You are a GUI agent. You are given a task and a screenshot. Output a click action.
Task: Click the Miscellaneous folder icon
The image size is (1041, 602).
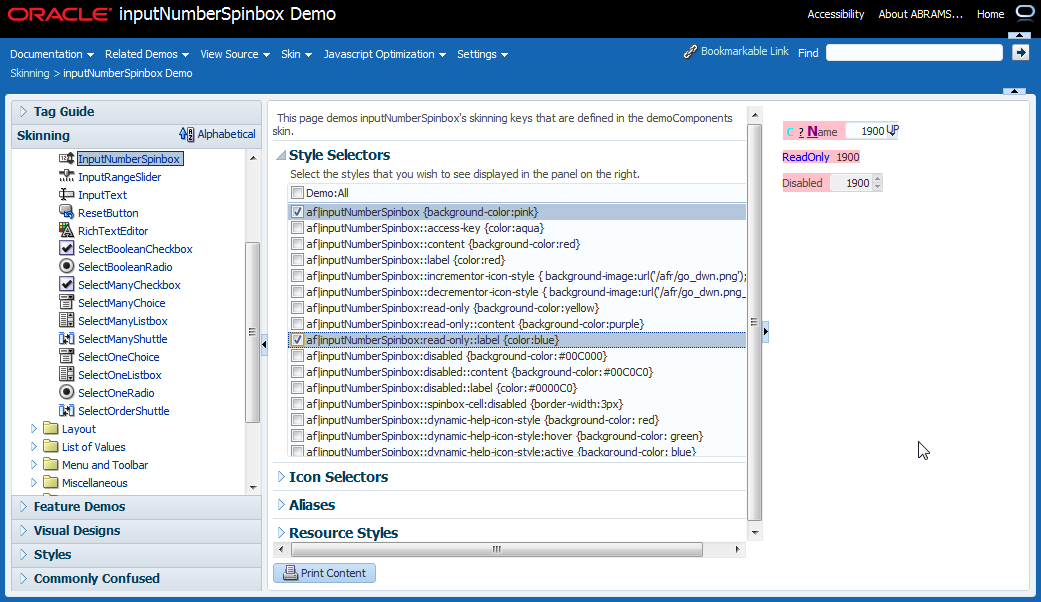(50, 482)
